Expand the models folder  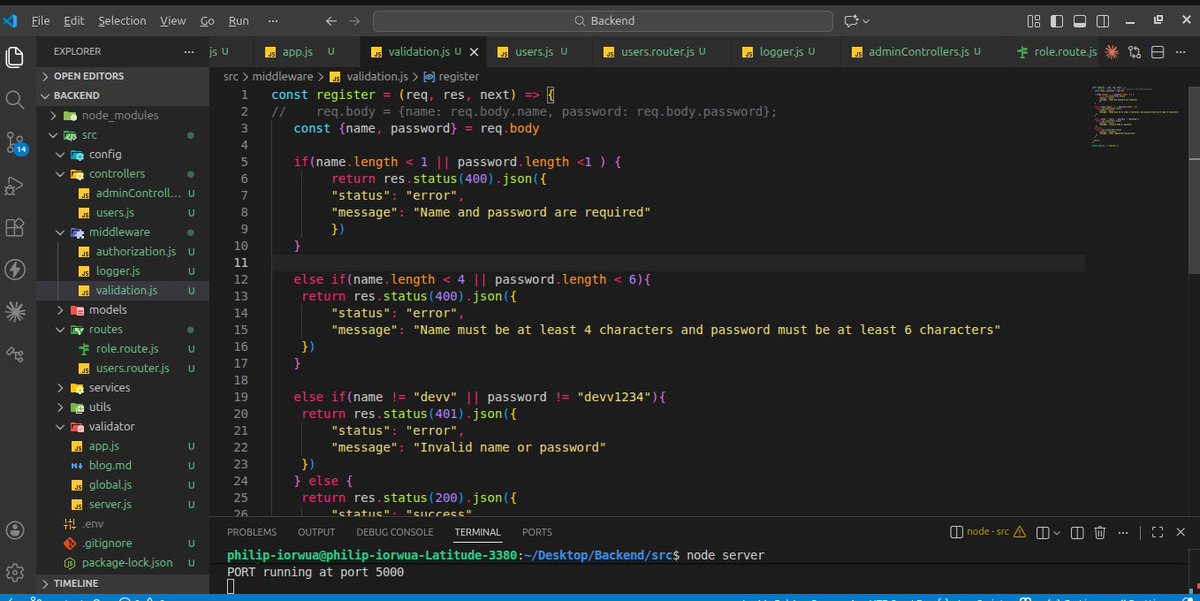[122, 310]
